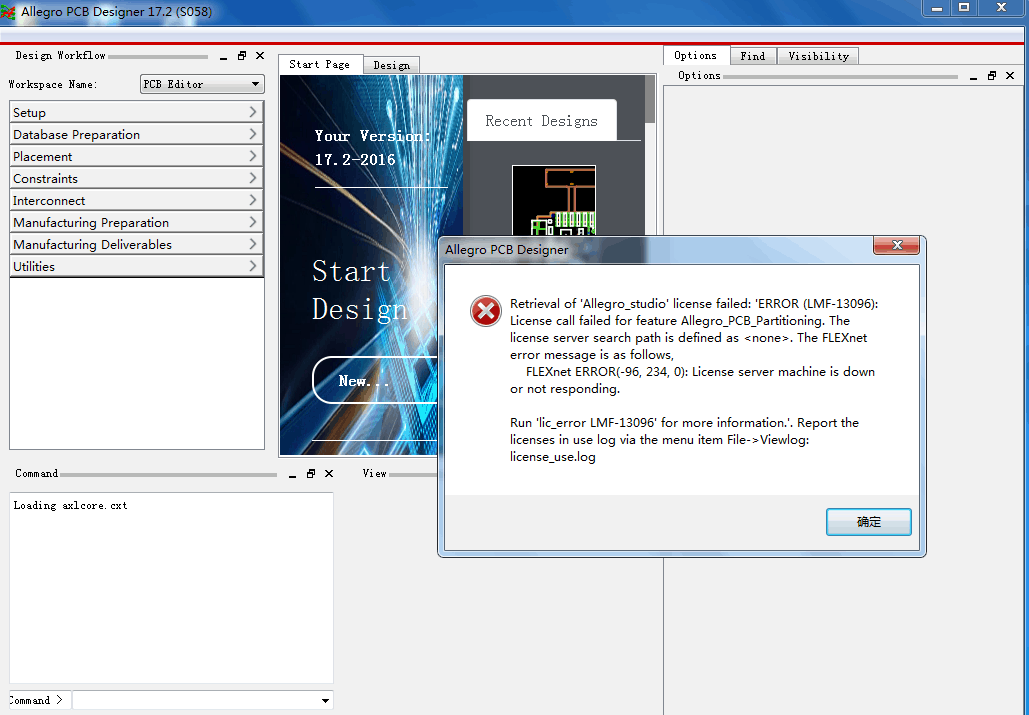
Task: Switch to the Options tab
Action: click(x=696, y=56)
